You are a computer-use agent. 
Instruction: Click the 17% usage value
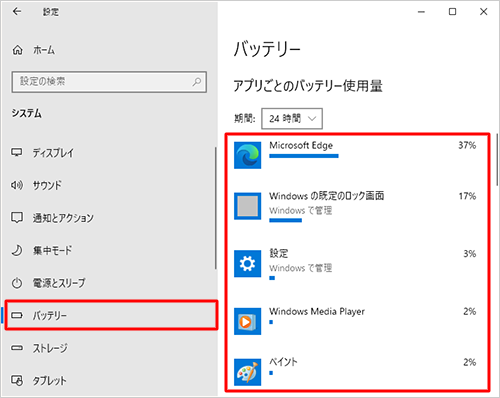coord(467,196)
